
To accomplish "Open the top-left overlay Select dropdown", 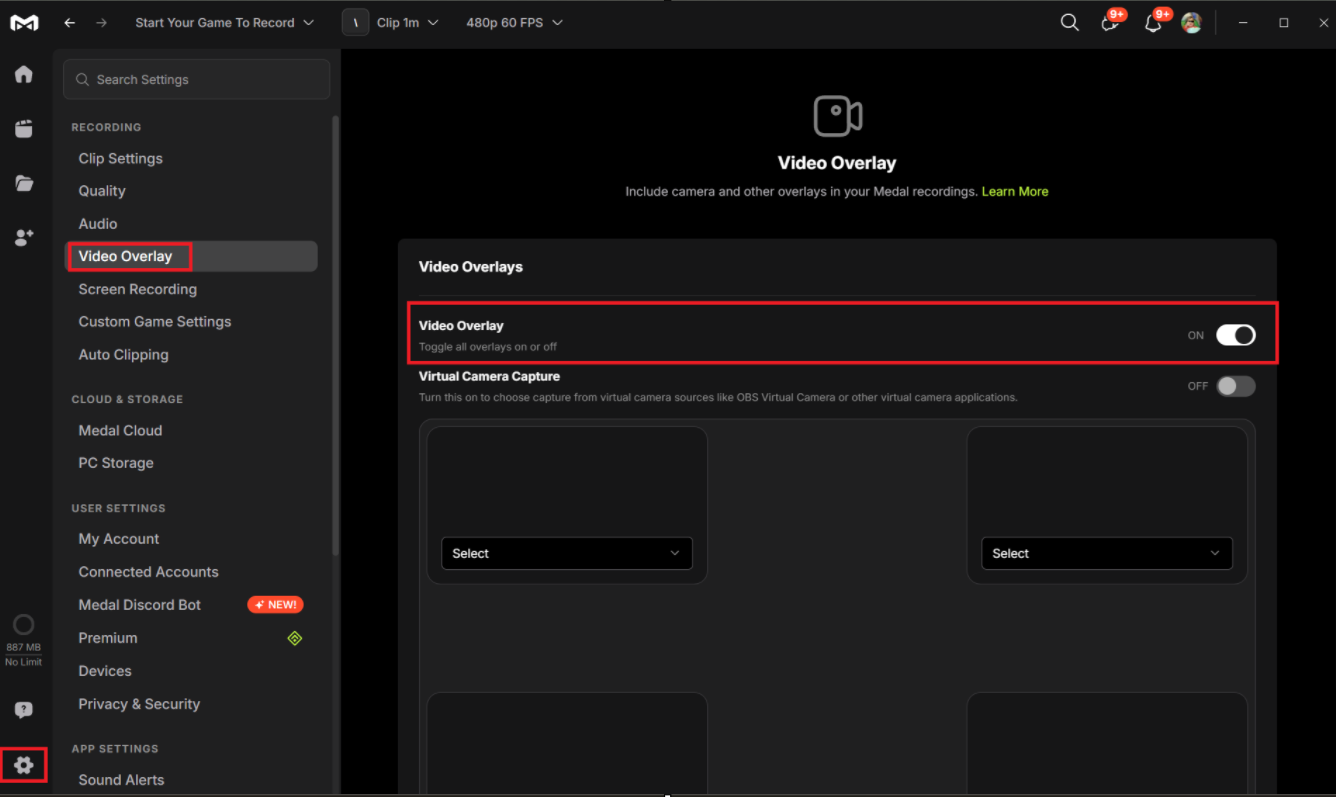I will click(x=566, y=553).
